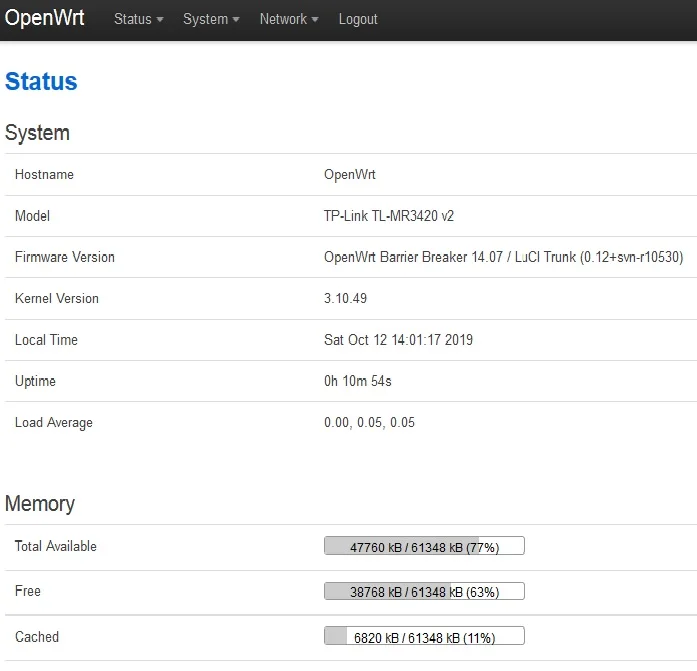The width and height of the screenshot is (697, 671).
Task: Open the Status menu
Action: pos(138,19)
